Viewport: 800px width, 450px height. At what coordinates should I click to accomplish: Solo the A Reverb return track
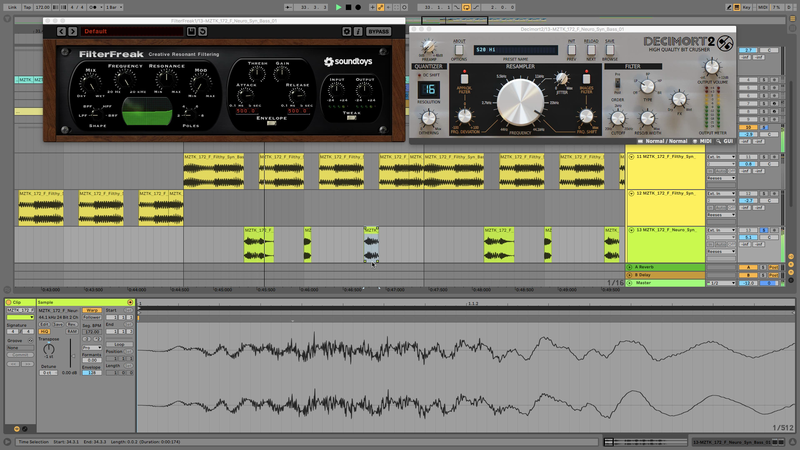(x=764, y=267)
